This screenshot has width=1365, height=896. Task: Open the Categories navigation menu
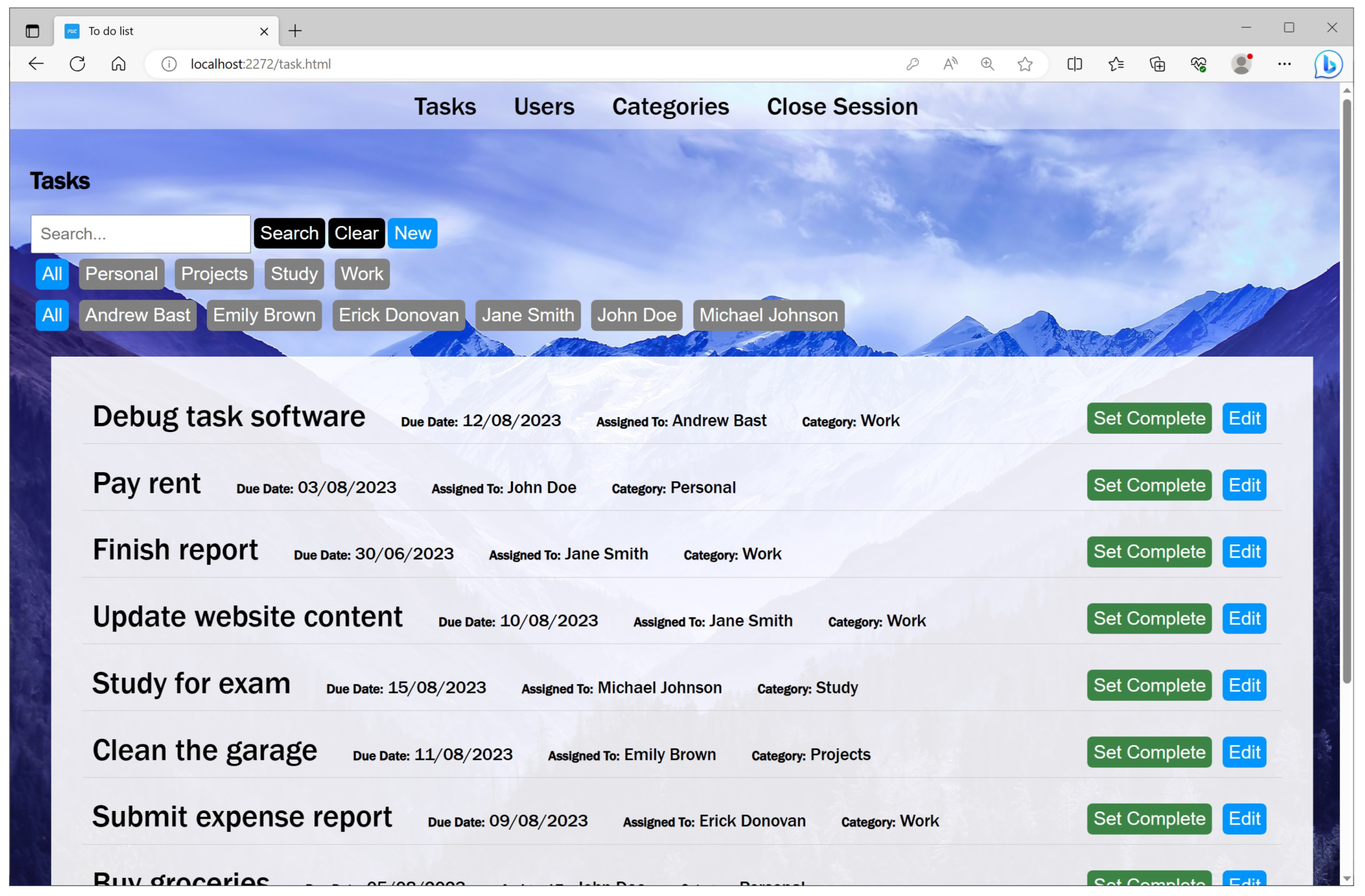point(670,106)
